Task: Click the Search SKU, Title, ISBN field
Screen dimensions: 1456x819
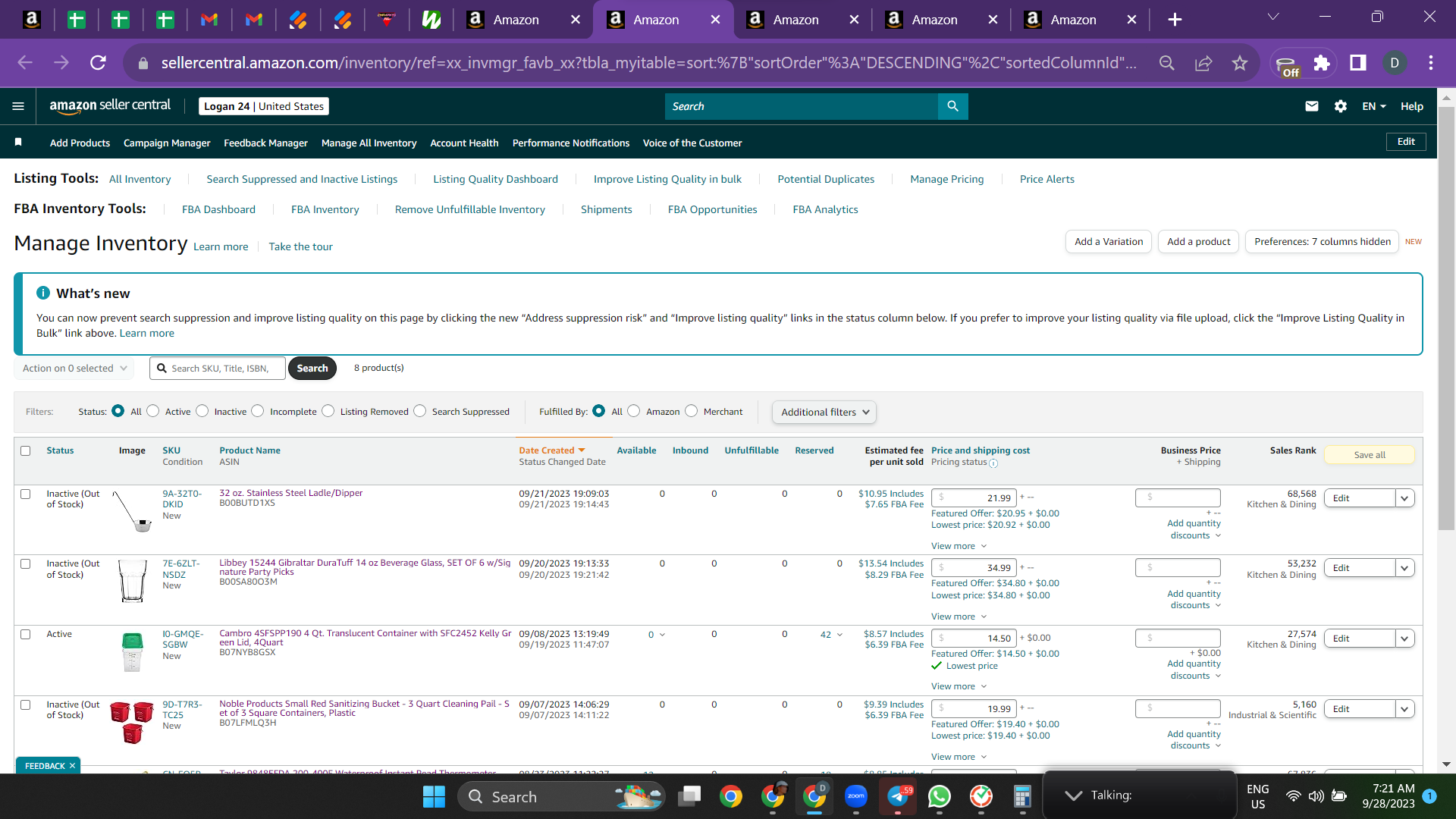Action: point(218,369)
